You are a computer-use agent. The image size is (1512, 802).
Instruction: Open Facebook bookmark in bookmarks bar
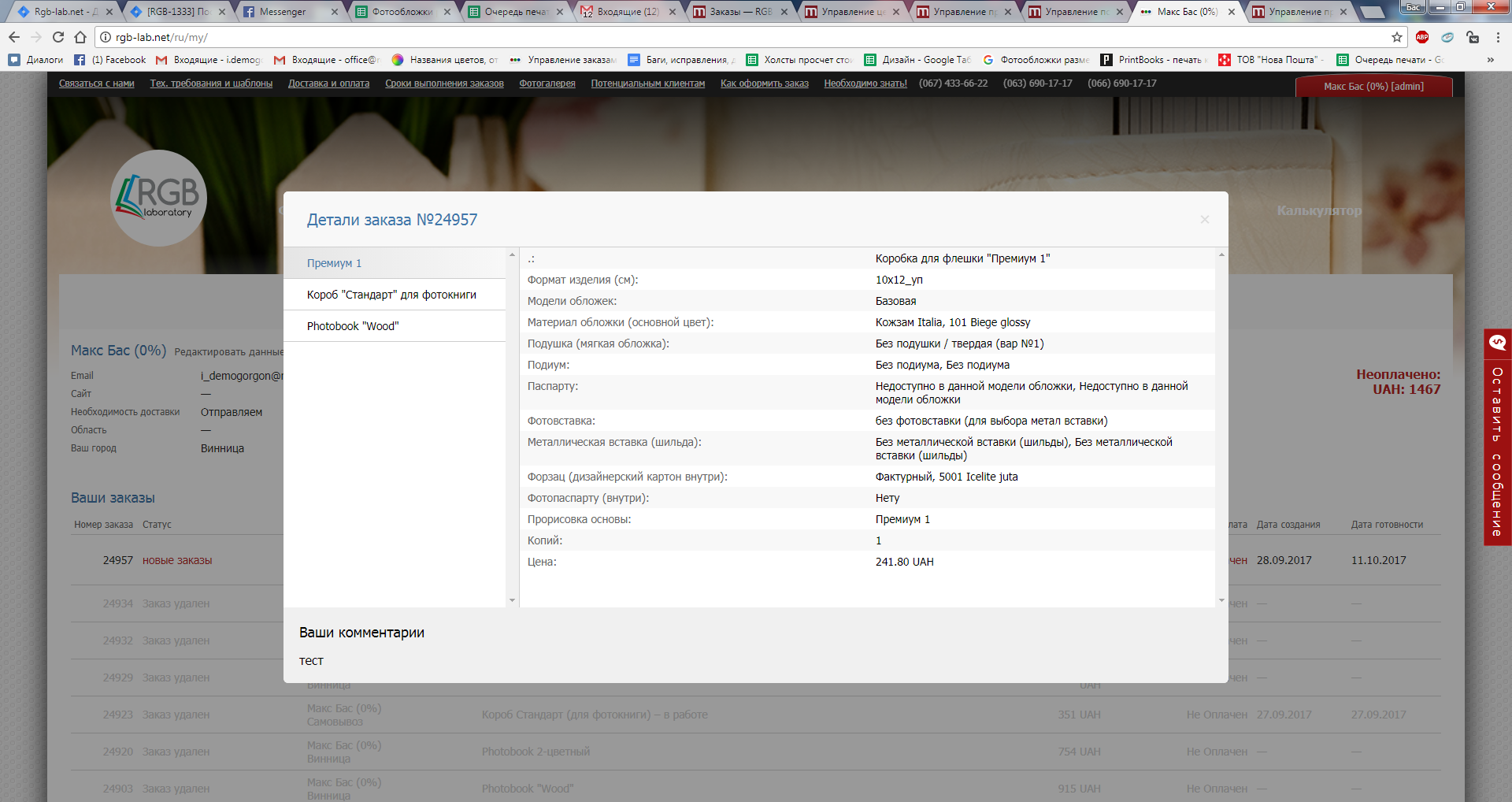[x=110, y=60]
